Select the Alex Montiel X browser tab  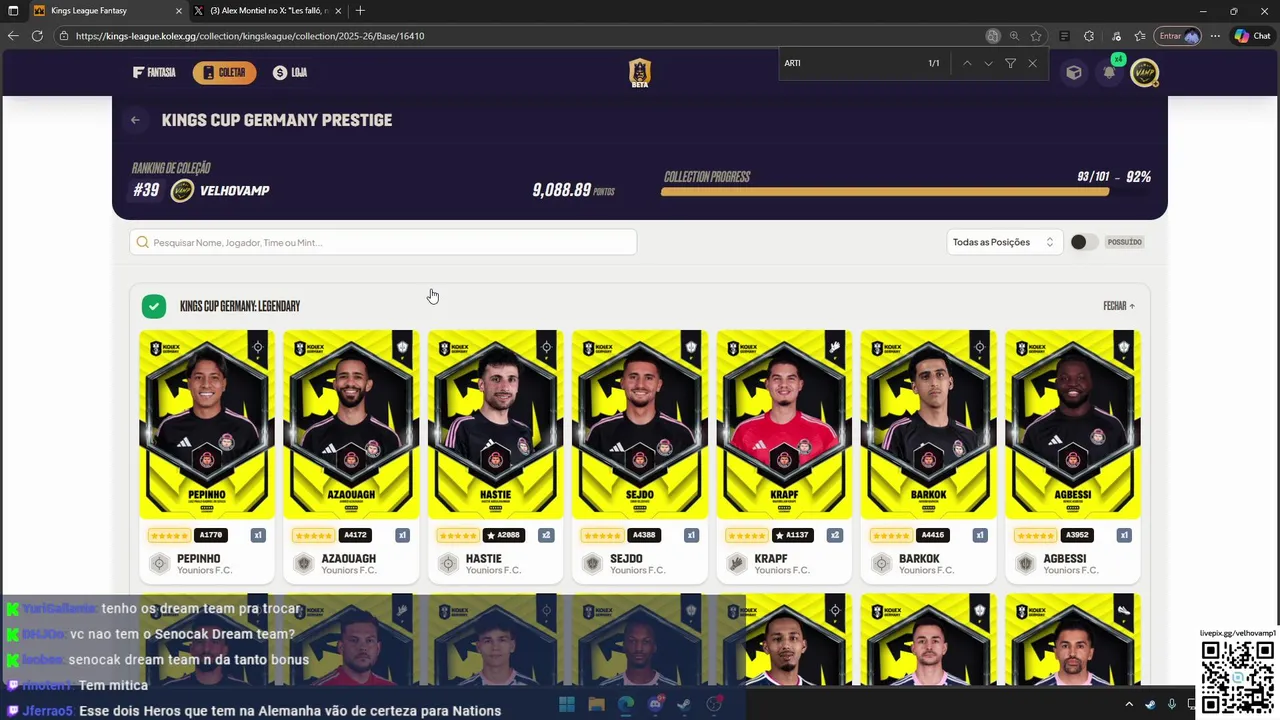268,11
